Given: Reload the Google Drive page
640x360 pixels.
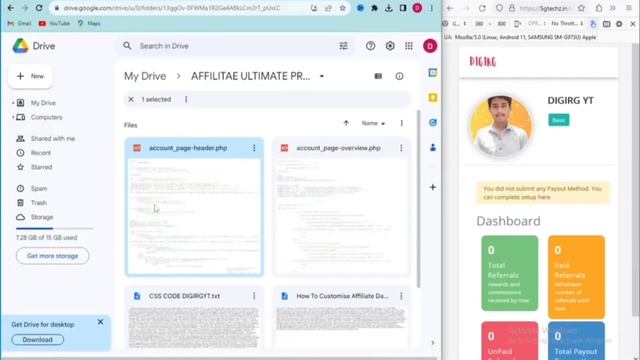Looking at the screenshot, I should coord(39,8).
